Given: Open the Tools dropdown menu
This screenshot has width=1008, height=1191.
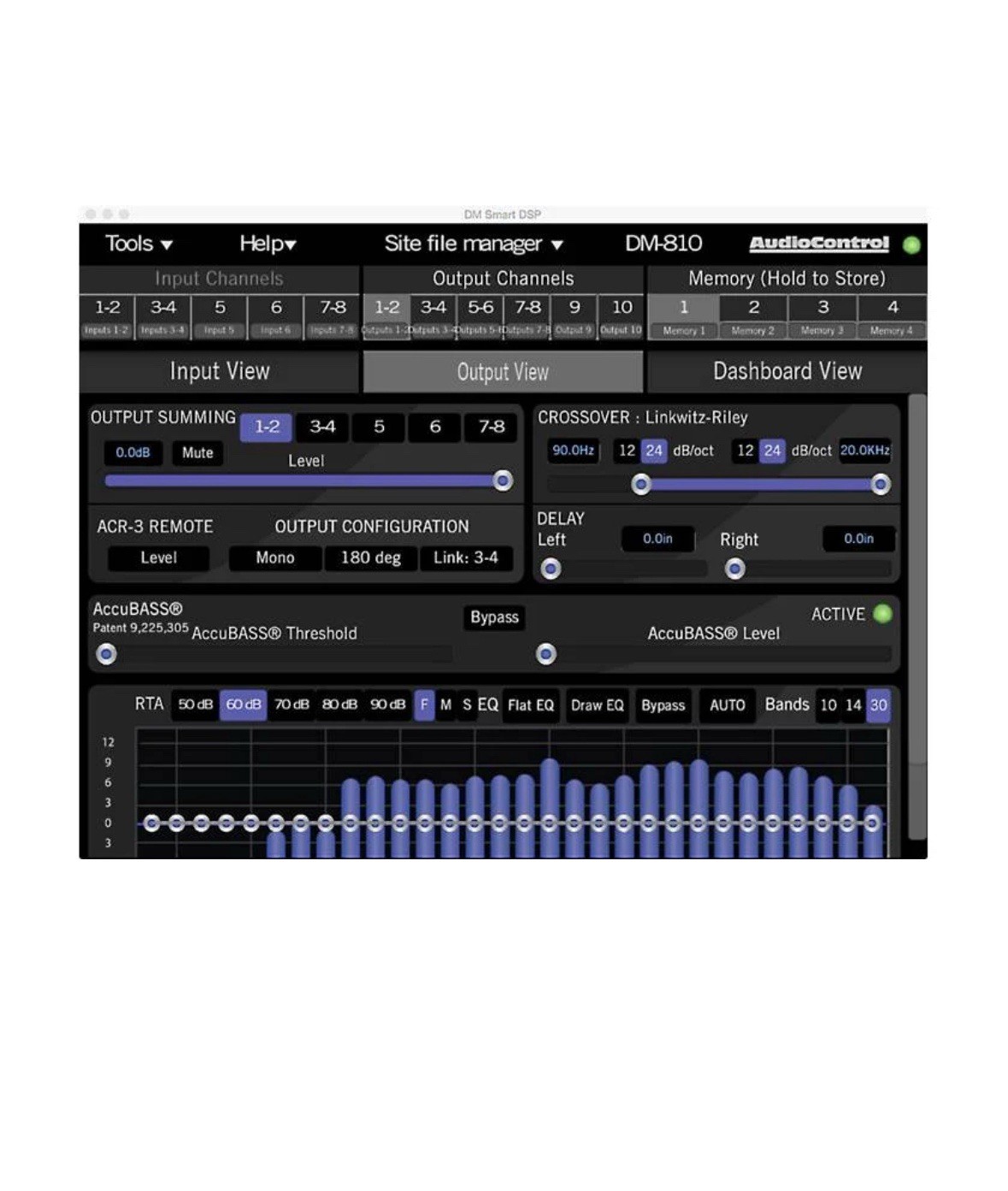Looking at the screenshot, I should tap(139, 244).
